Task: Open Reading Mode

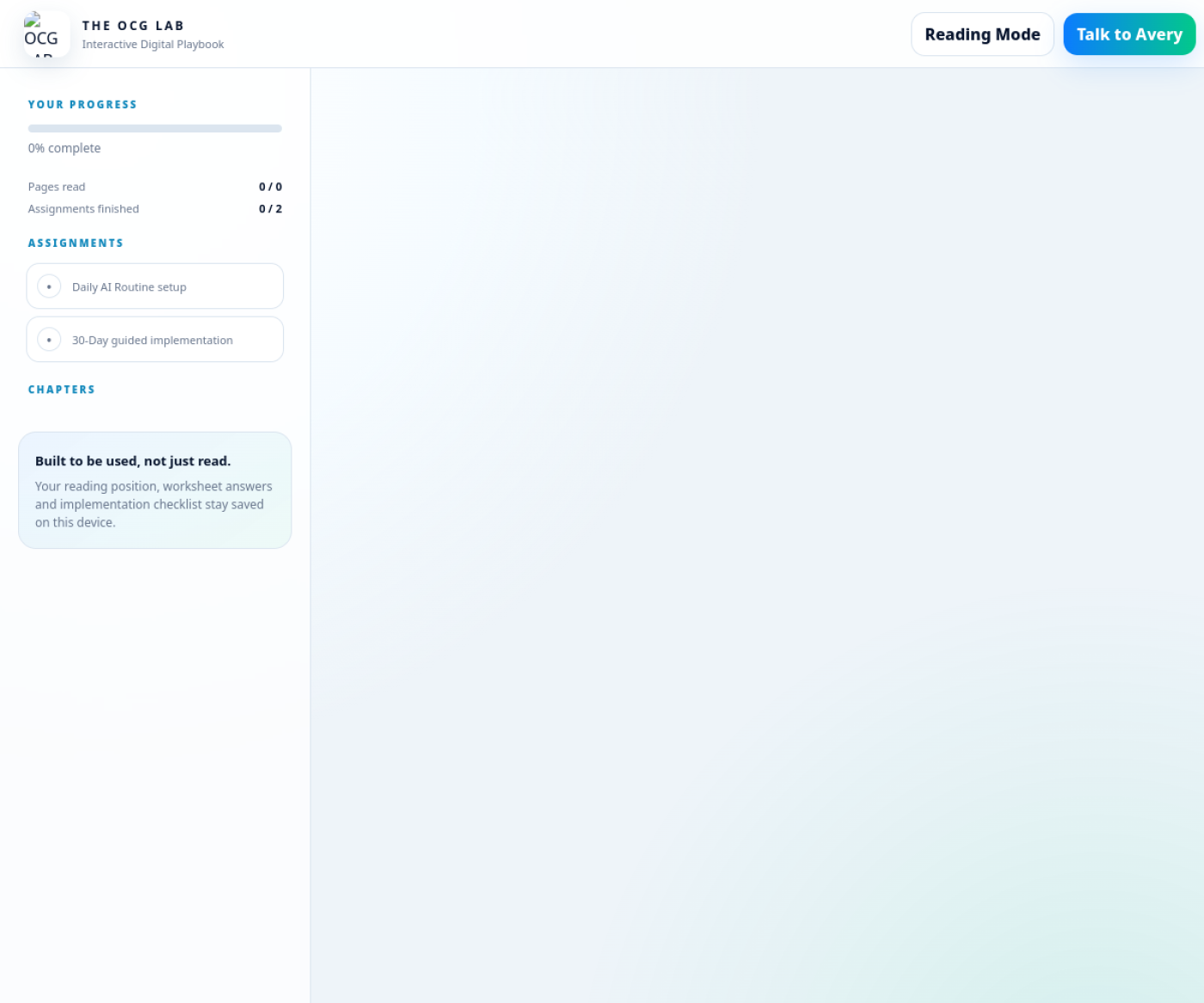Action: [982, 34]
